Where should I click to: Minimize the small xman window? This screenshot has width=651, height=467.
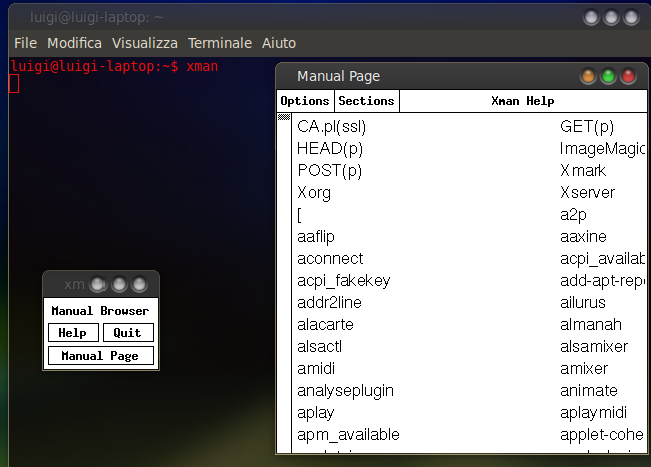(98, 284)
